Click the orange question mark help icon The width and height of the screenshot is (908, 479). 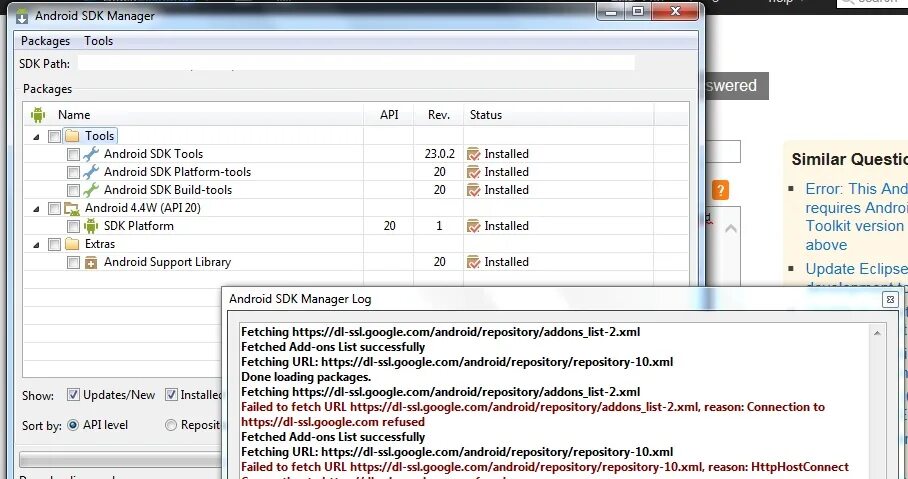tap(720, 190)
